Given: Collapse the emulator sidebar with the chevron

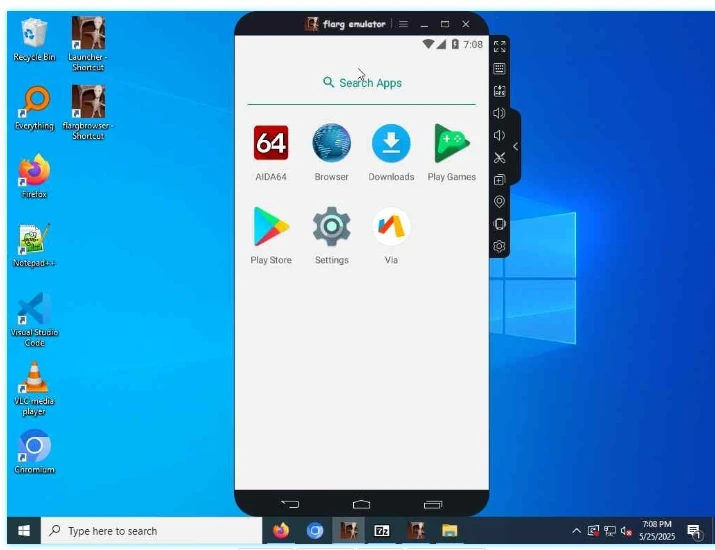Looking at the screenshot, I should coord(515,146).
